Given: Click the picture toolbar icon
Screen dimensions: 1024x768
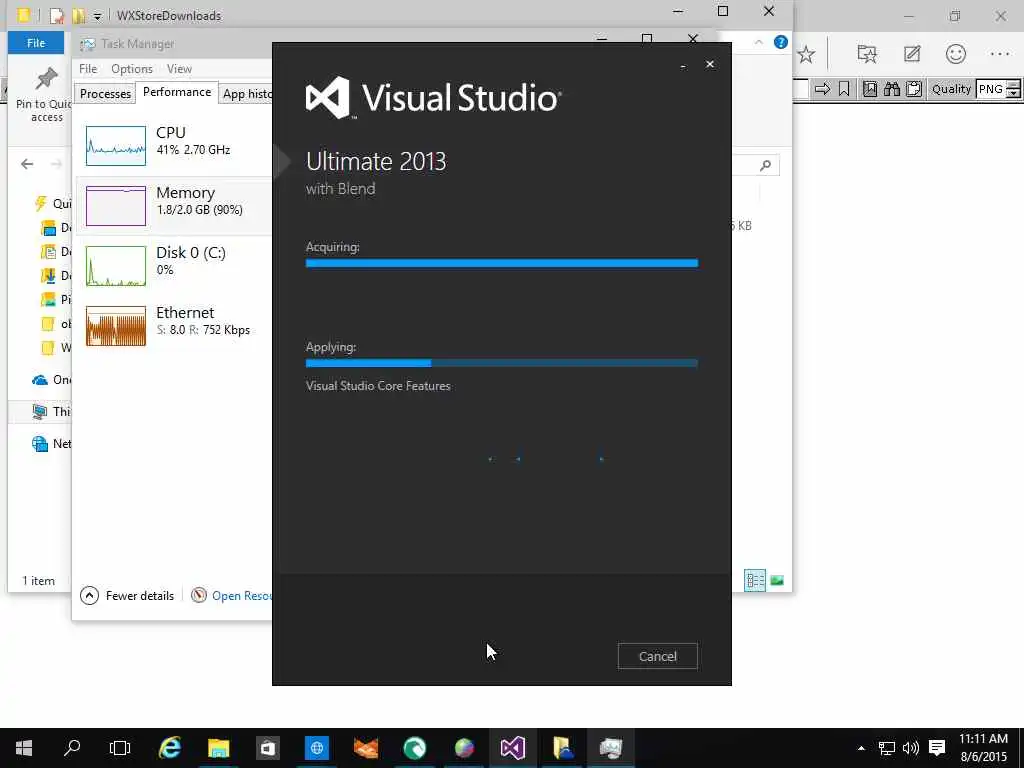Looking at the screenshot, I should tap(870, 89).
